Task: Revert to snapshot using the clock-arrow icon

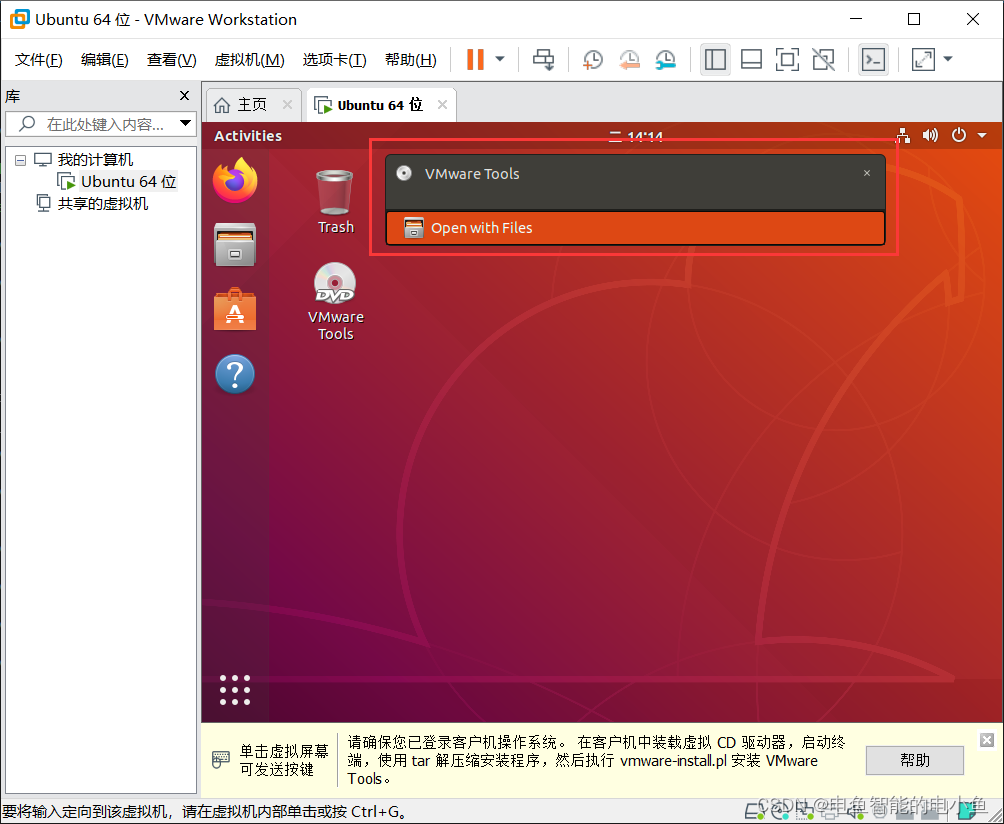Action: (629, 60)
